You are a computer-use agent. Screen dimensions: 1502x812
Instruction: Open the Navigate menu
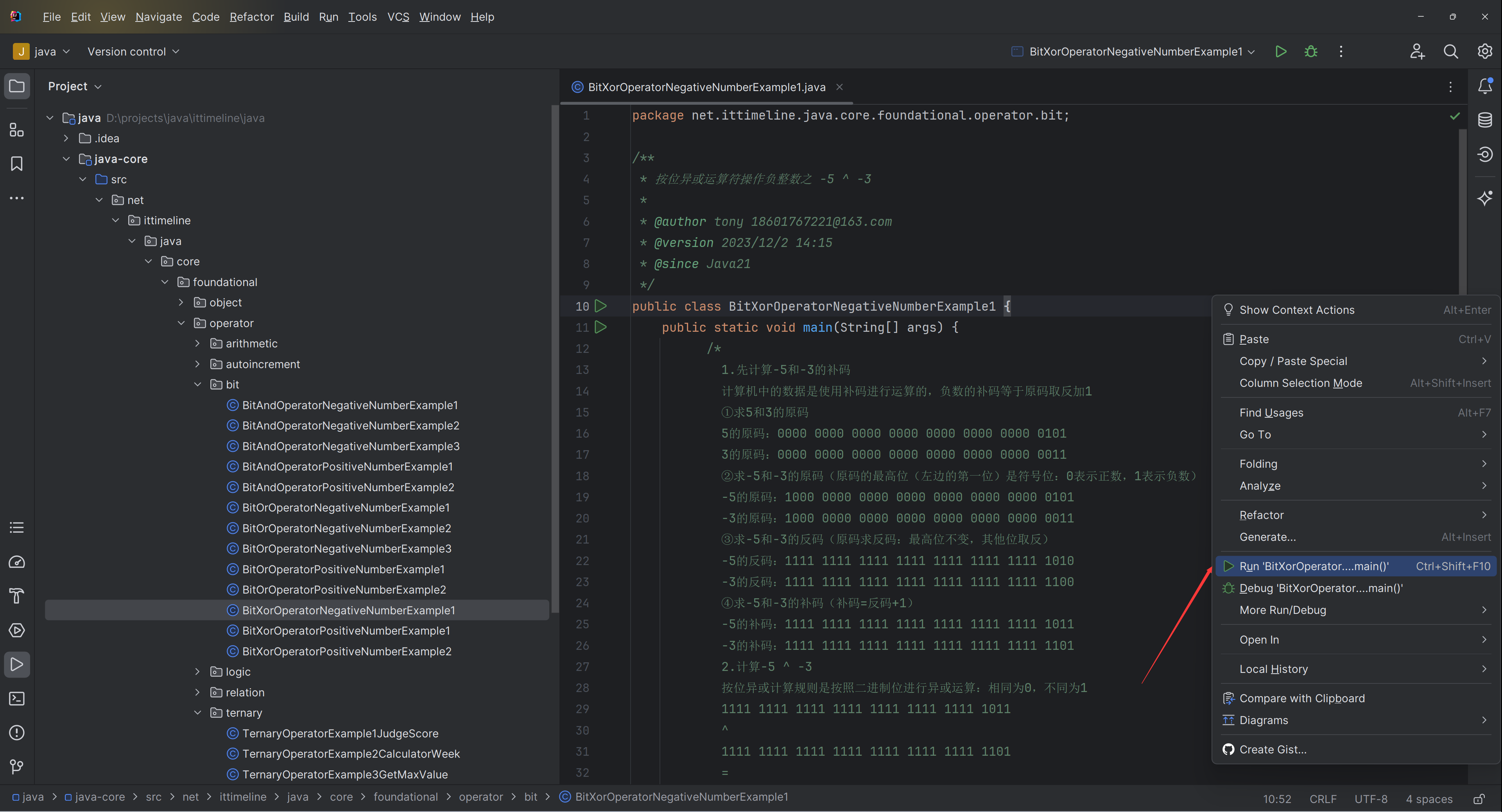click(x=159, y=17)
